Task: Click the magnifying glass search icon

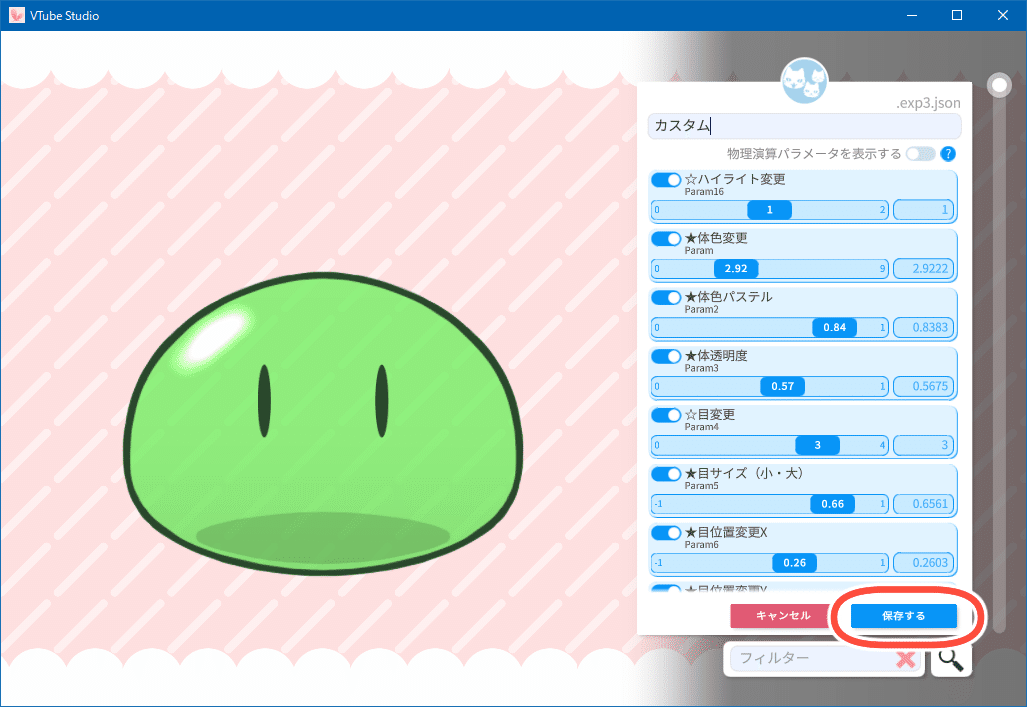Action: [950, 660]
